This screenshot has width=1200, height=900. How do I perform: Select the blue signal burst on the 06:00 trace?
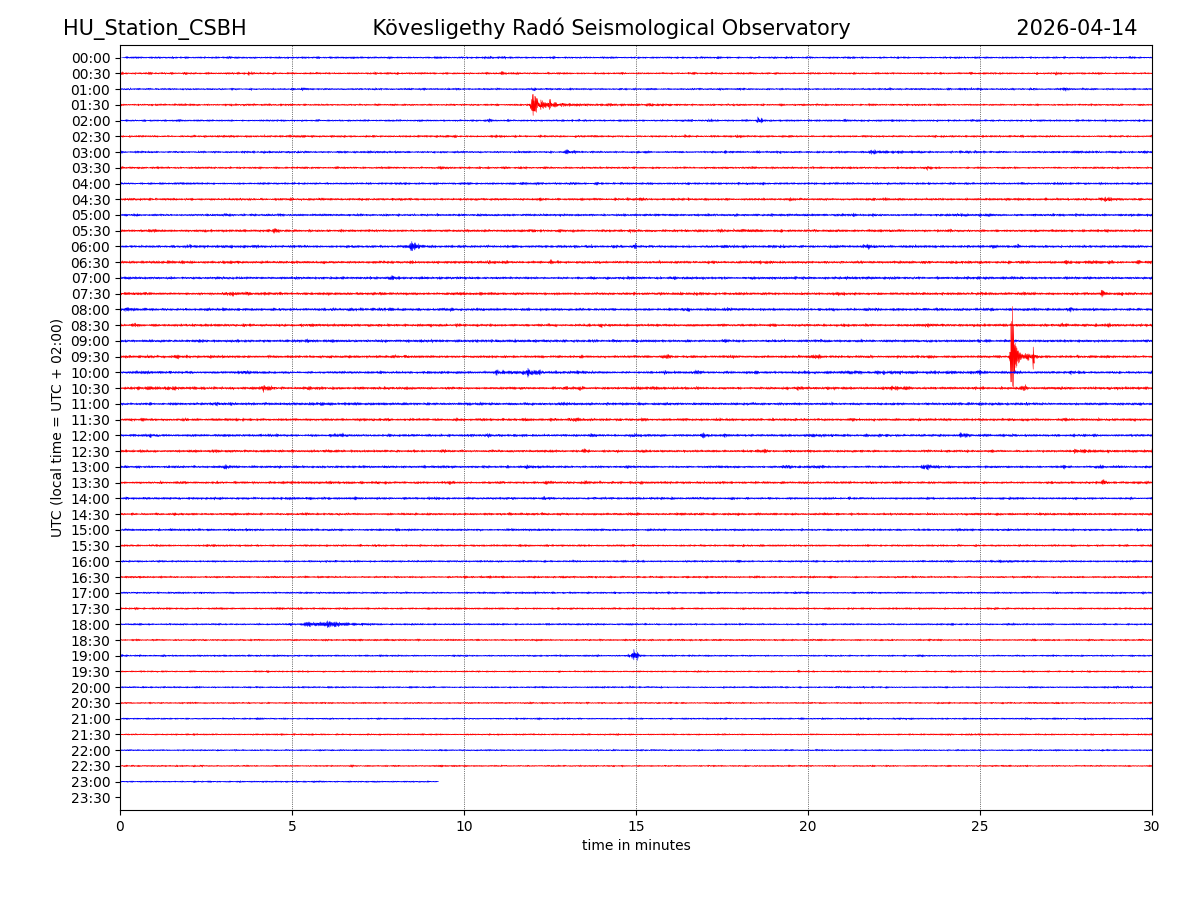[412, 246]
